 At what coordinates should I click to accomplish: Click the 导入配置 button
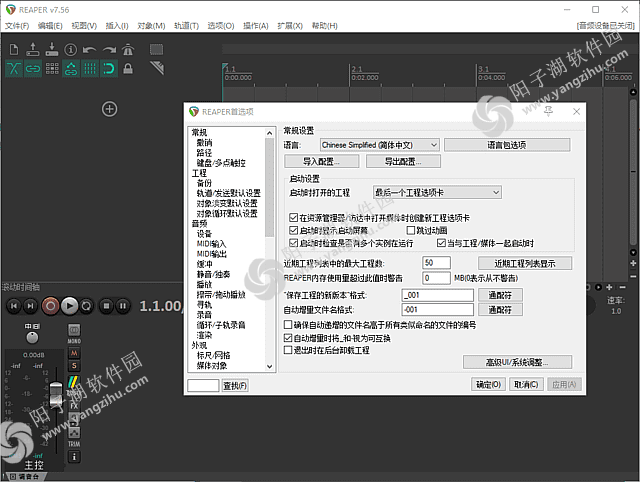pos(322,161)
